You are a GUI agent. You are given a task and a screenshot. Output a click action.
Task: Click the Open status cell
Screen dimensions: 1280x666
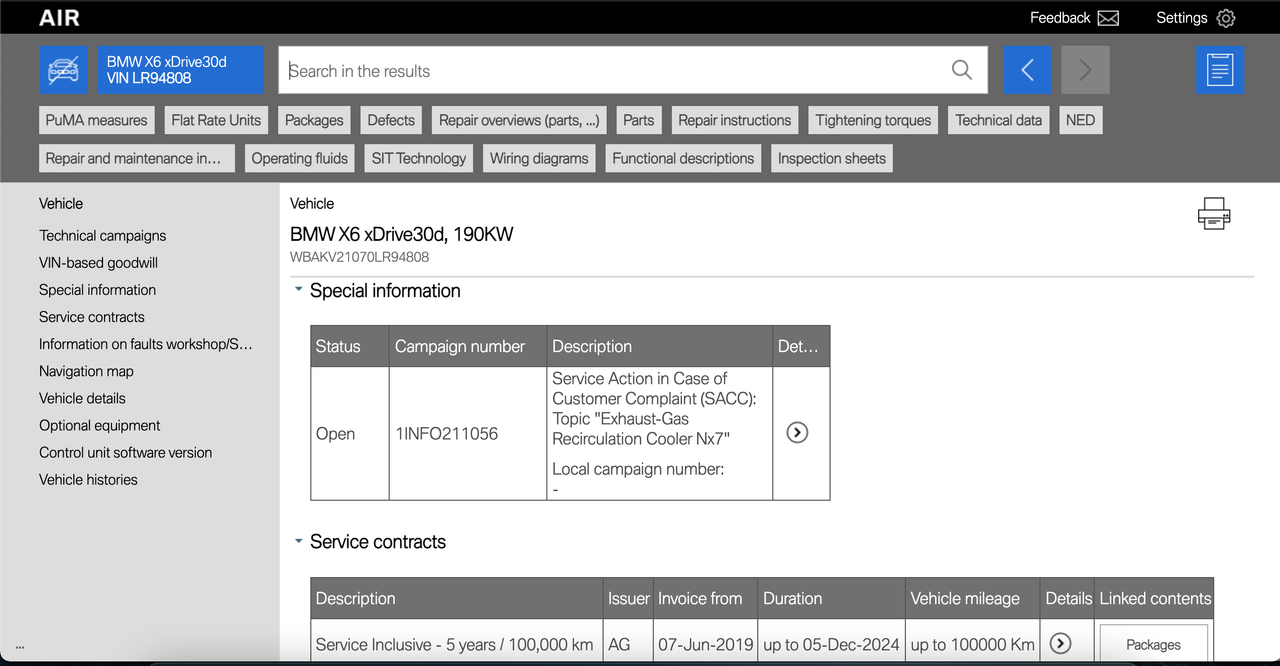click(x=350, y=433)
